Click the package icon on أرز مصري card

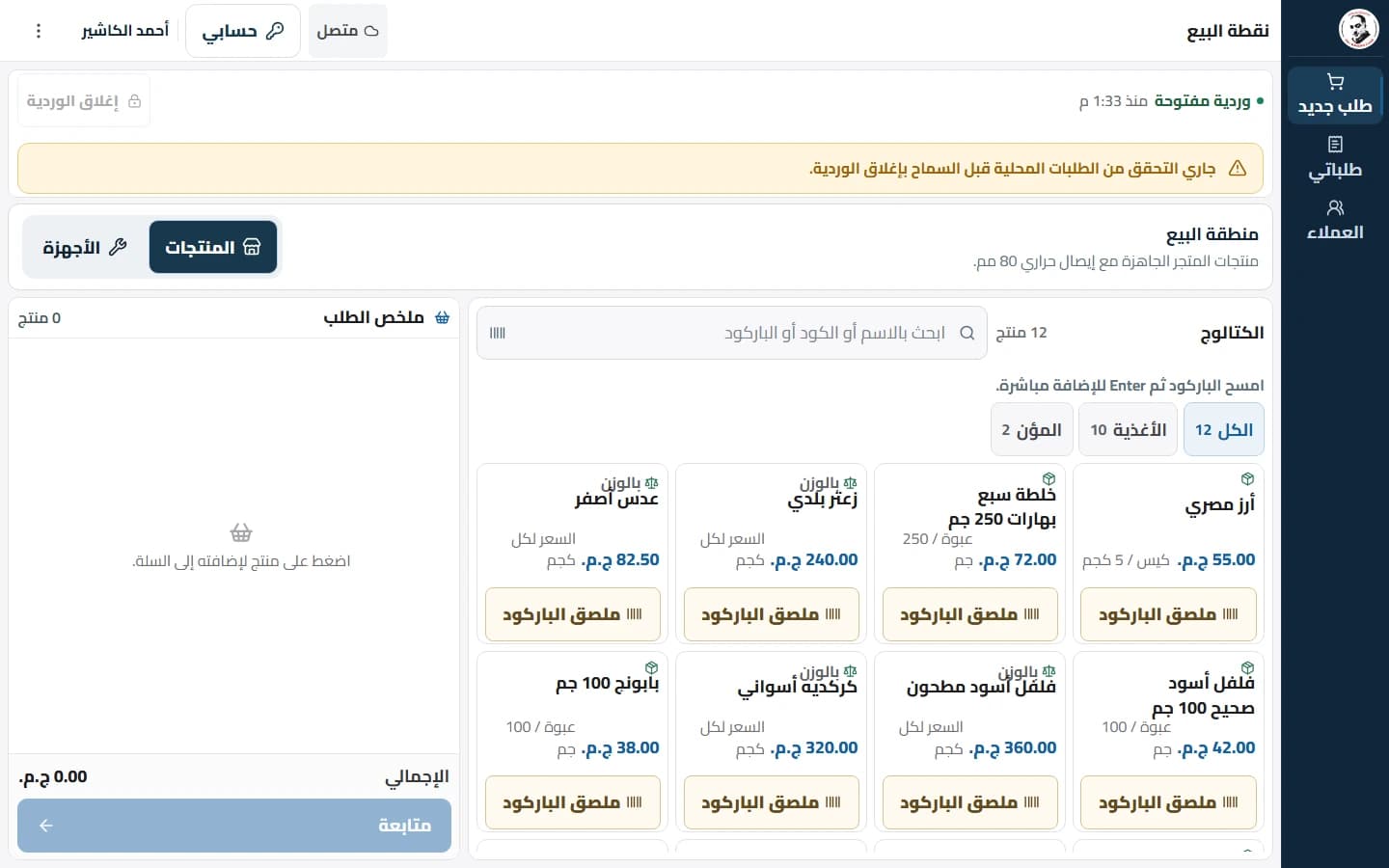pos(1247,479)
